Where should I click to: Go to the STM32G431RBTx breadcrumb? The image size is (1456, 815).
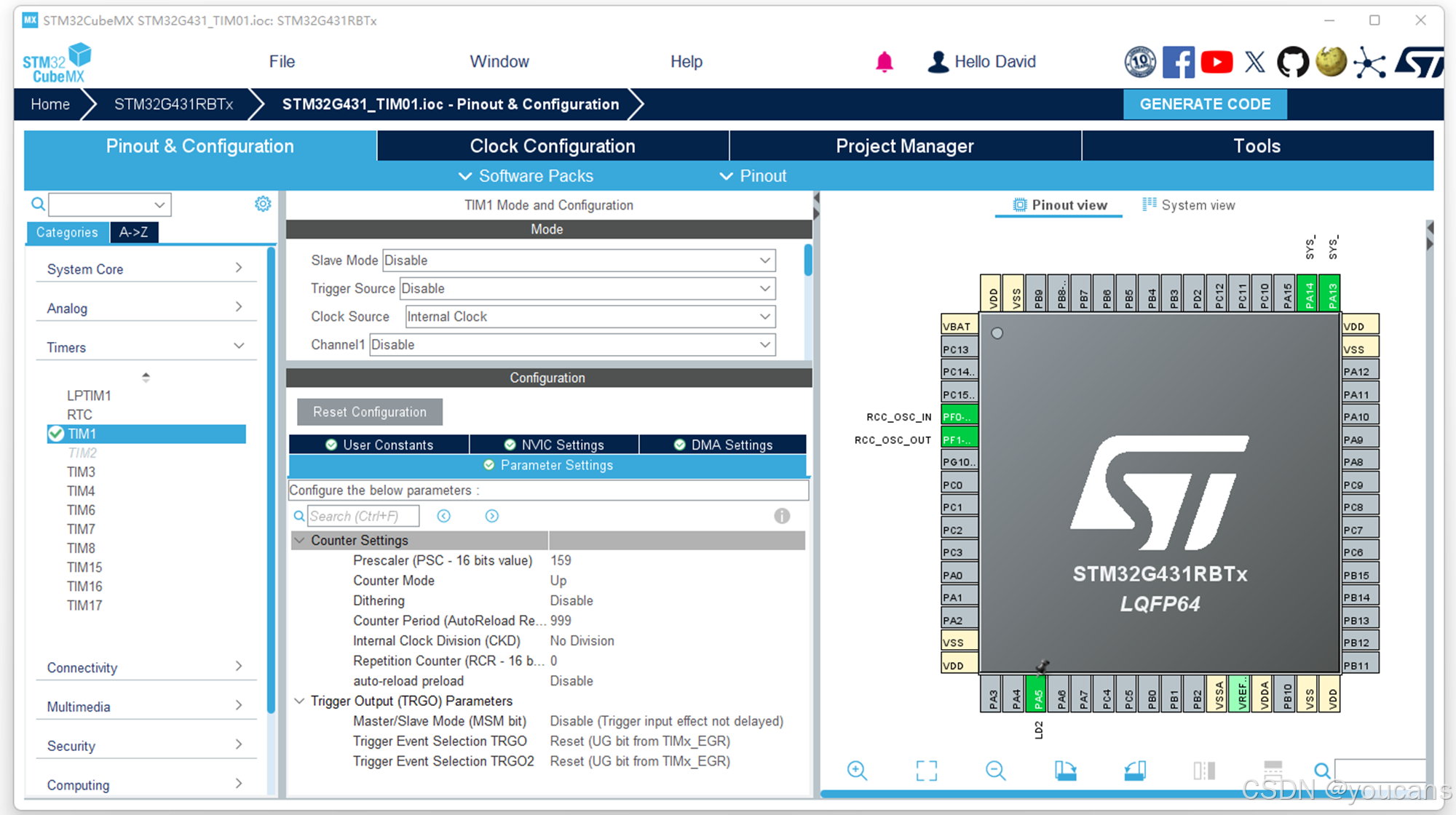coord(173,104)
